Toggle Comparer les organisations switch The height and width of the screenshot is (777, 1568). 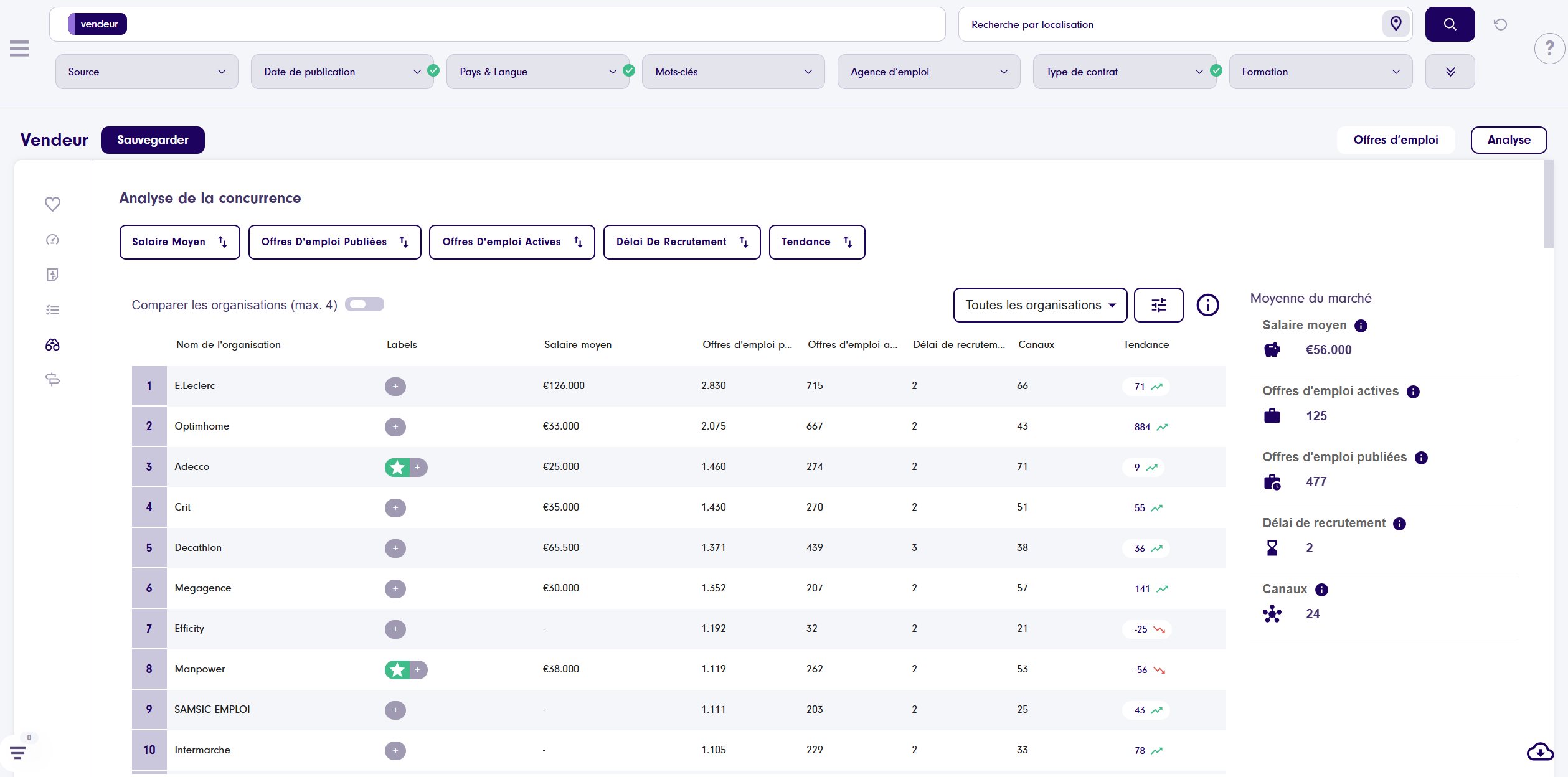click(364, 304)
